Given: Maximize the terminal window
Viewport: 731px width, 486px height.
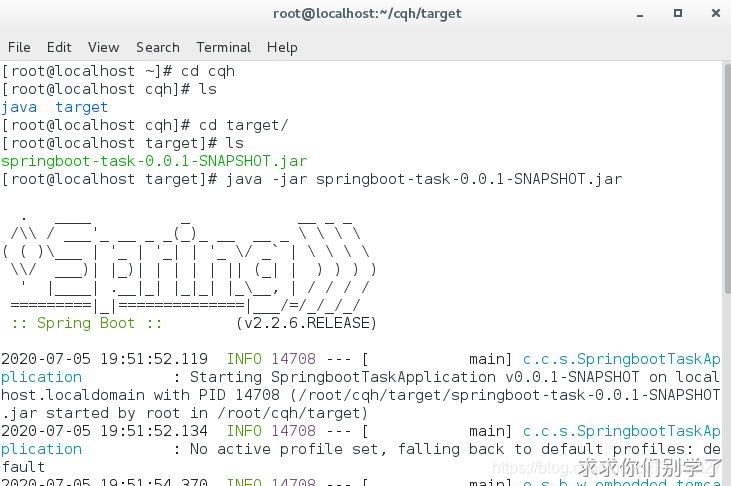Looking at the screenshot, I should tap(678, 13).
